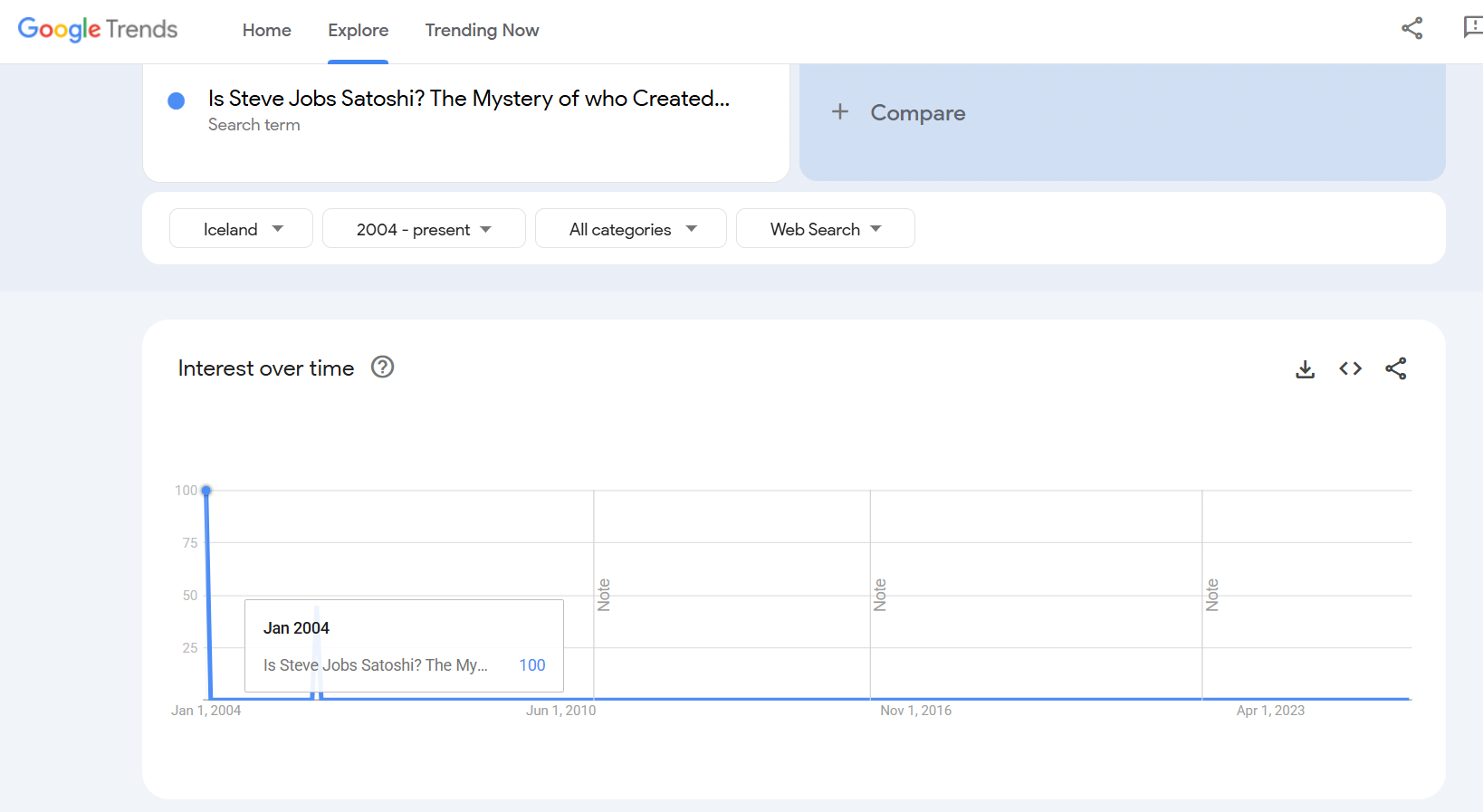Share this Trends exploration from header

point(1412,28)
